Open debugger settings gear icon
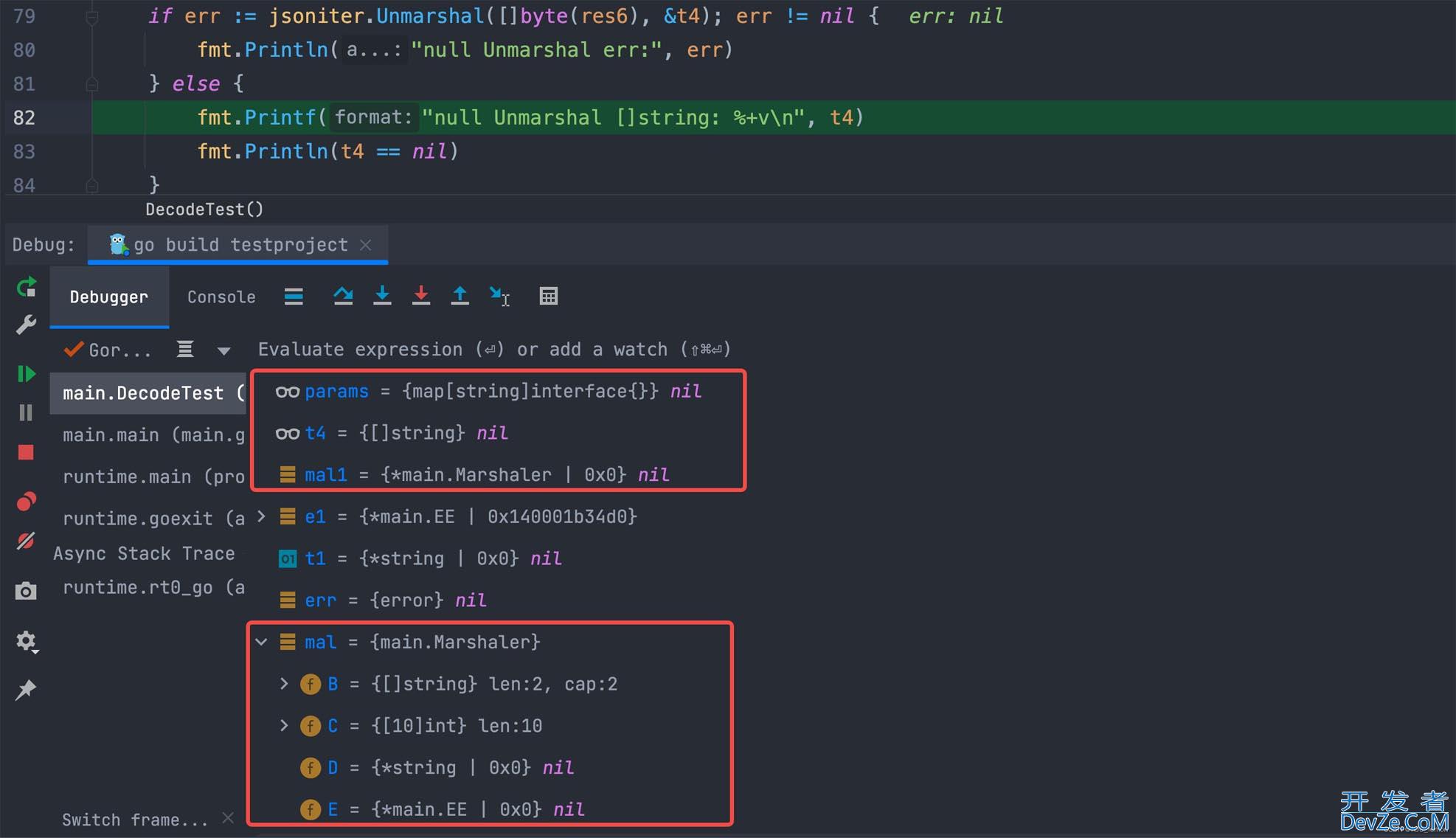The height and width of the screenshot is (838, 1456). coord(27,641)
